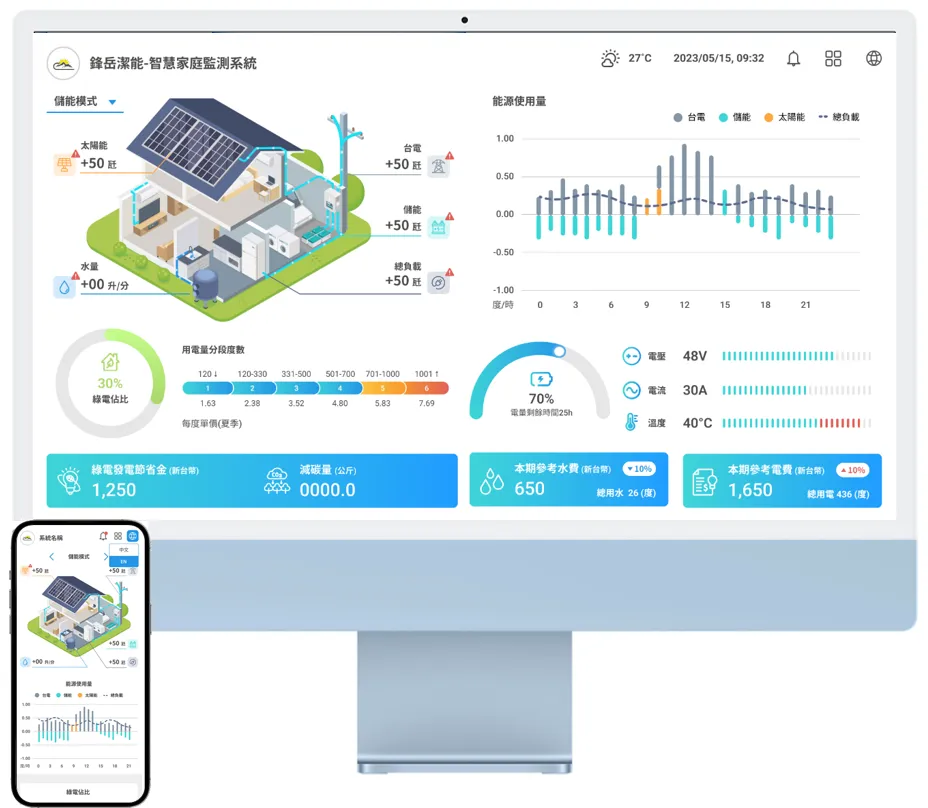Click the 每度單價(夏季) label

[x=212, y=424]
